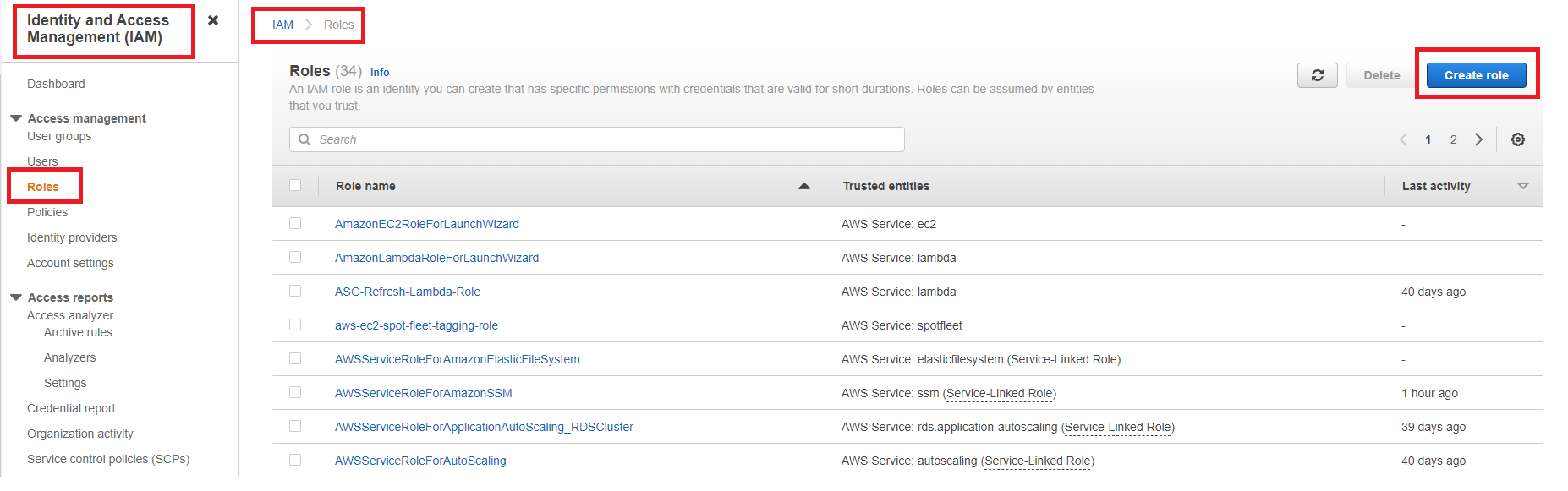1568x491 pixels.
Task: Click the Role name column header
Action: [x=365, y=186]
